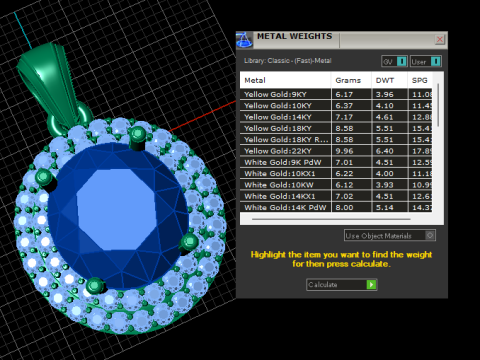Select the Yellow Gold:14KY row

336,117
